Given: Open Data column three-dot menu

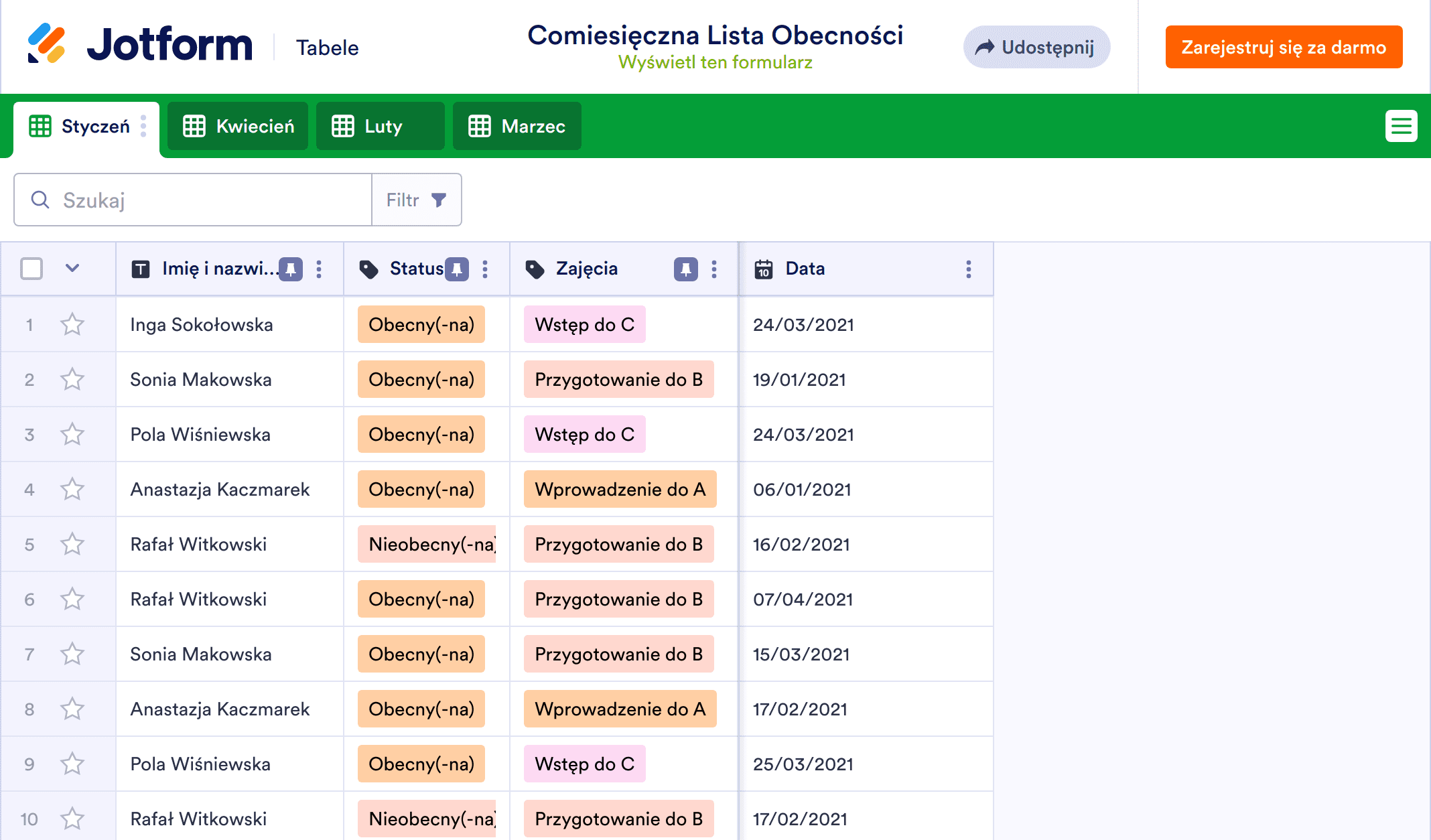Looking at the screenshot, I should 968,269.
